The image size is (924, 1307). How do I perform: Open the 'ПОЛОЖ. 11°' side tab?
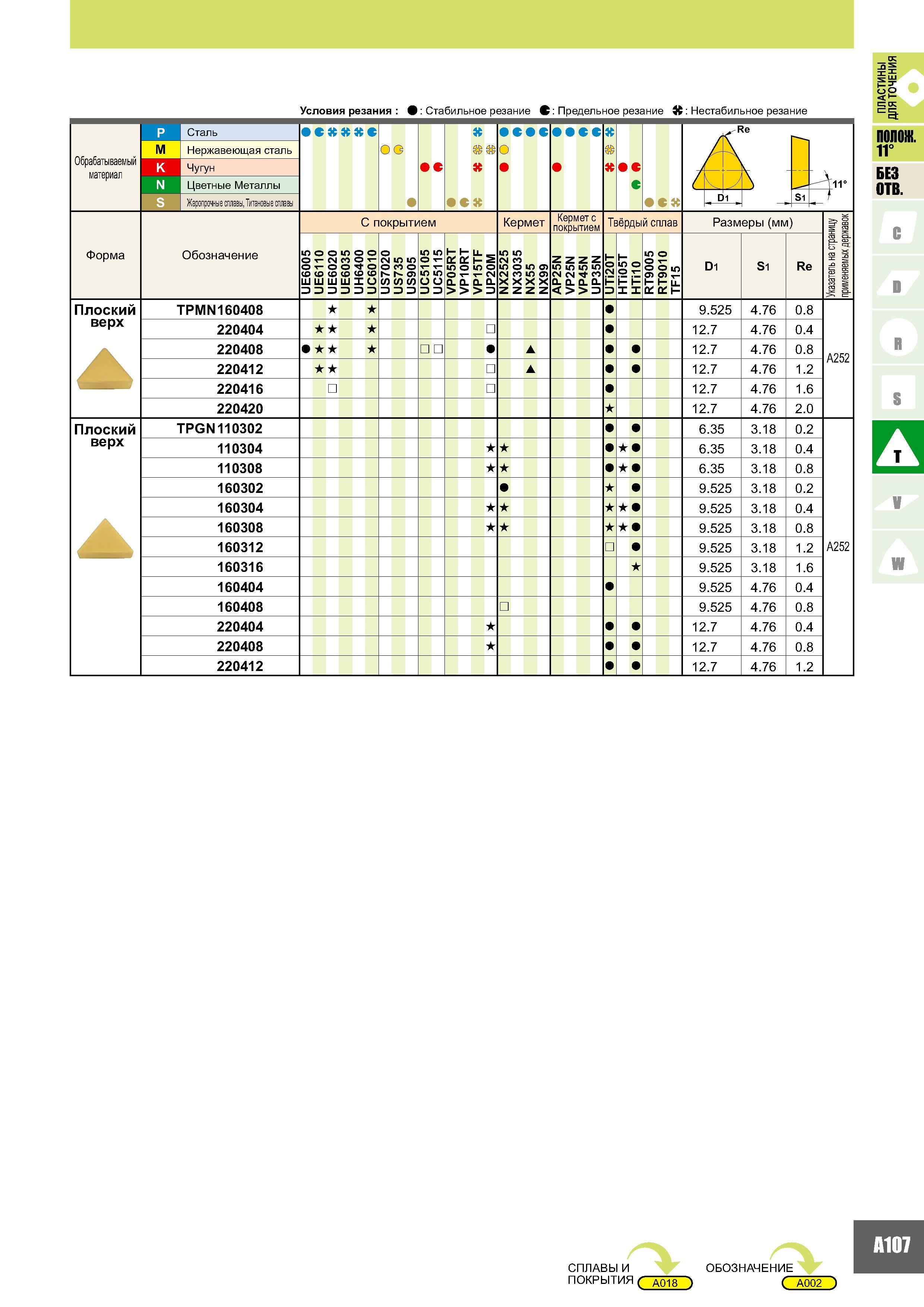[898, 143]
